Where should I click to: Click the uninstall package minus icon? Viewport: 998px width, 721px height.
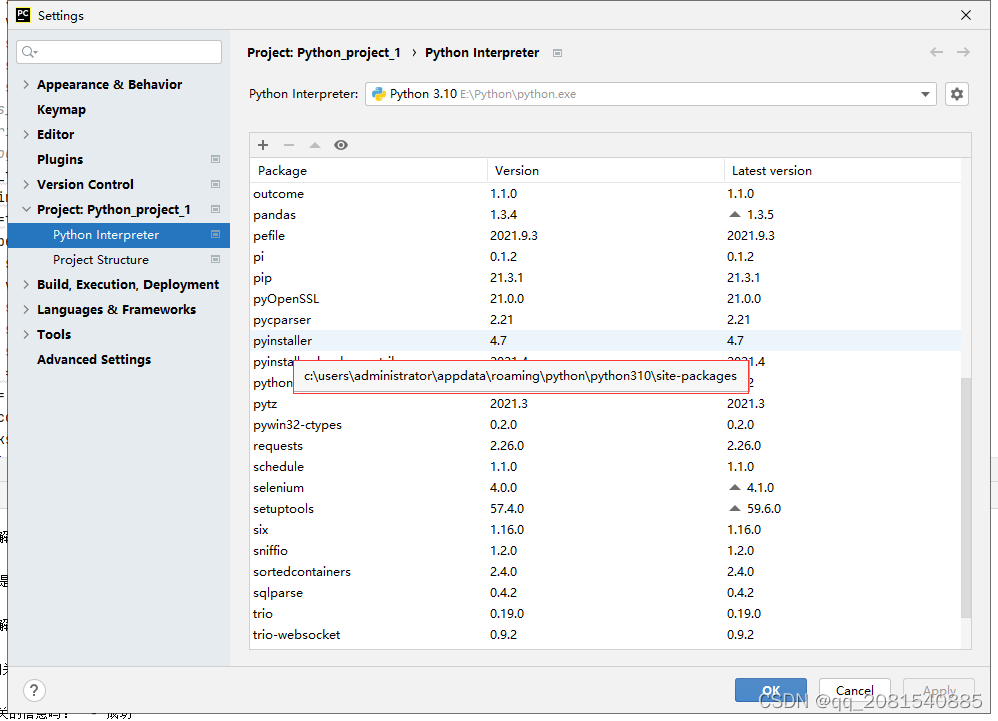(289, 145)
